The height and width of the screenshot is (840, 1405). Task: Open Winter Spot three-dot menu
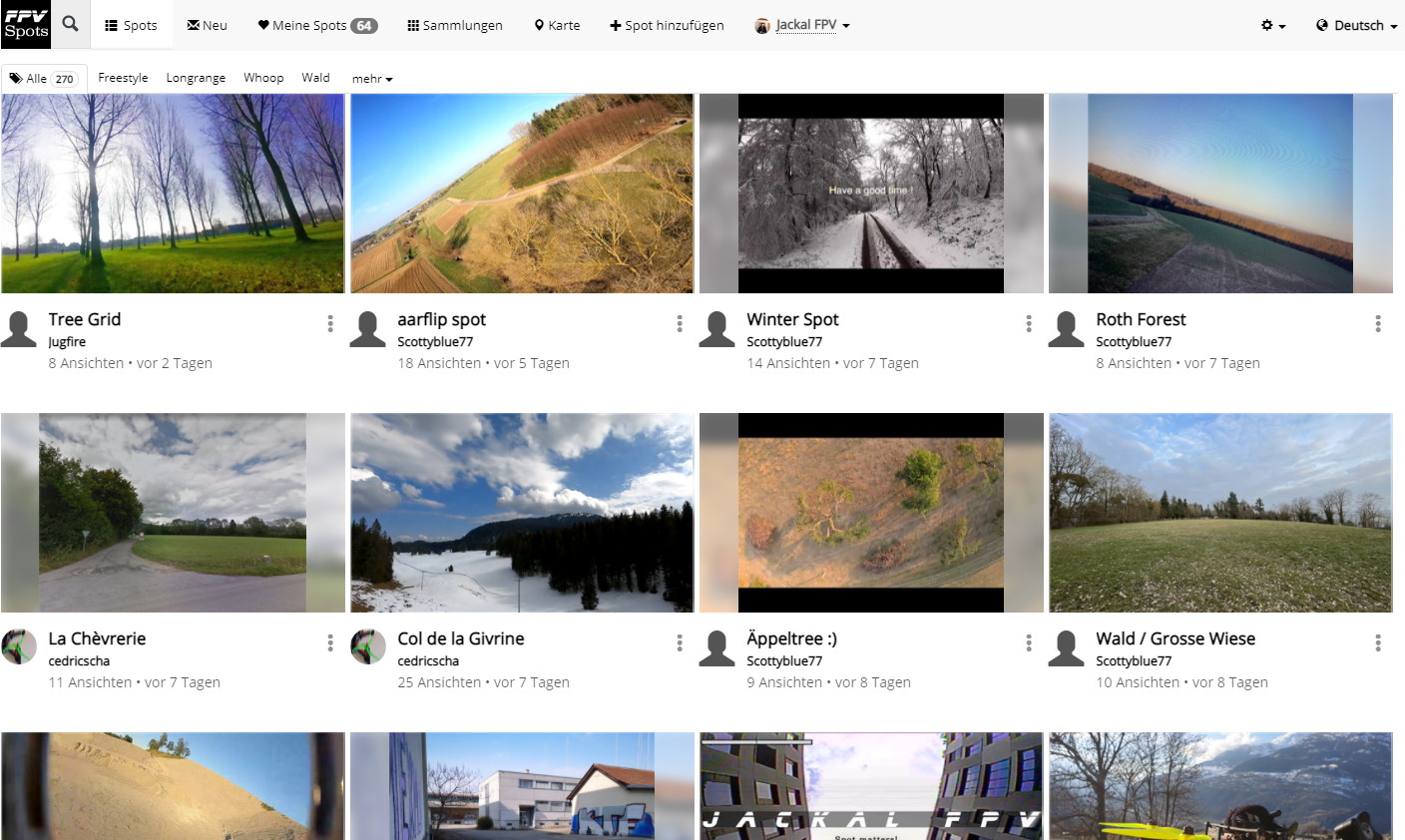pos(1029,323)
